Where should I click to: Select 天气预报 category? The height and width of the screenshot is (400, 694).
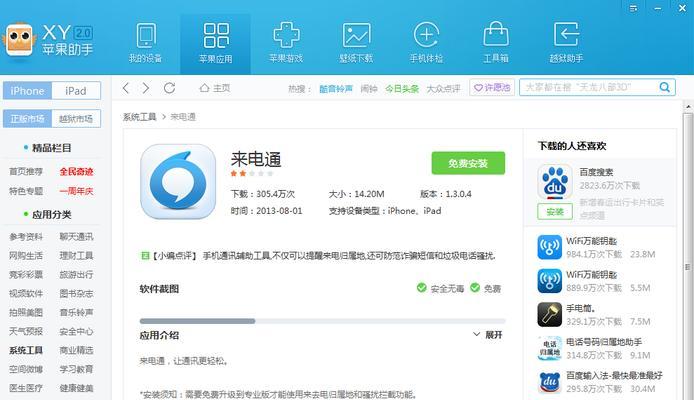click(26, 331)
